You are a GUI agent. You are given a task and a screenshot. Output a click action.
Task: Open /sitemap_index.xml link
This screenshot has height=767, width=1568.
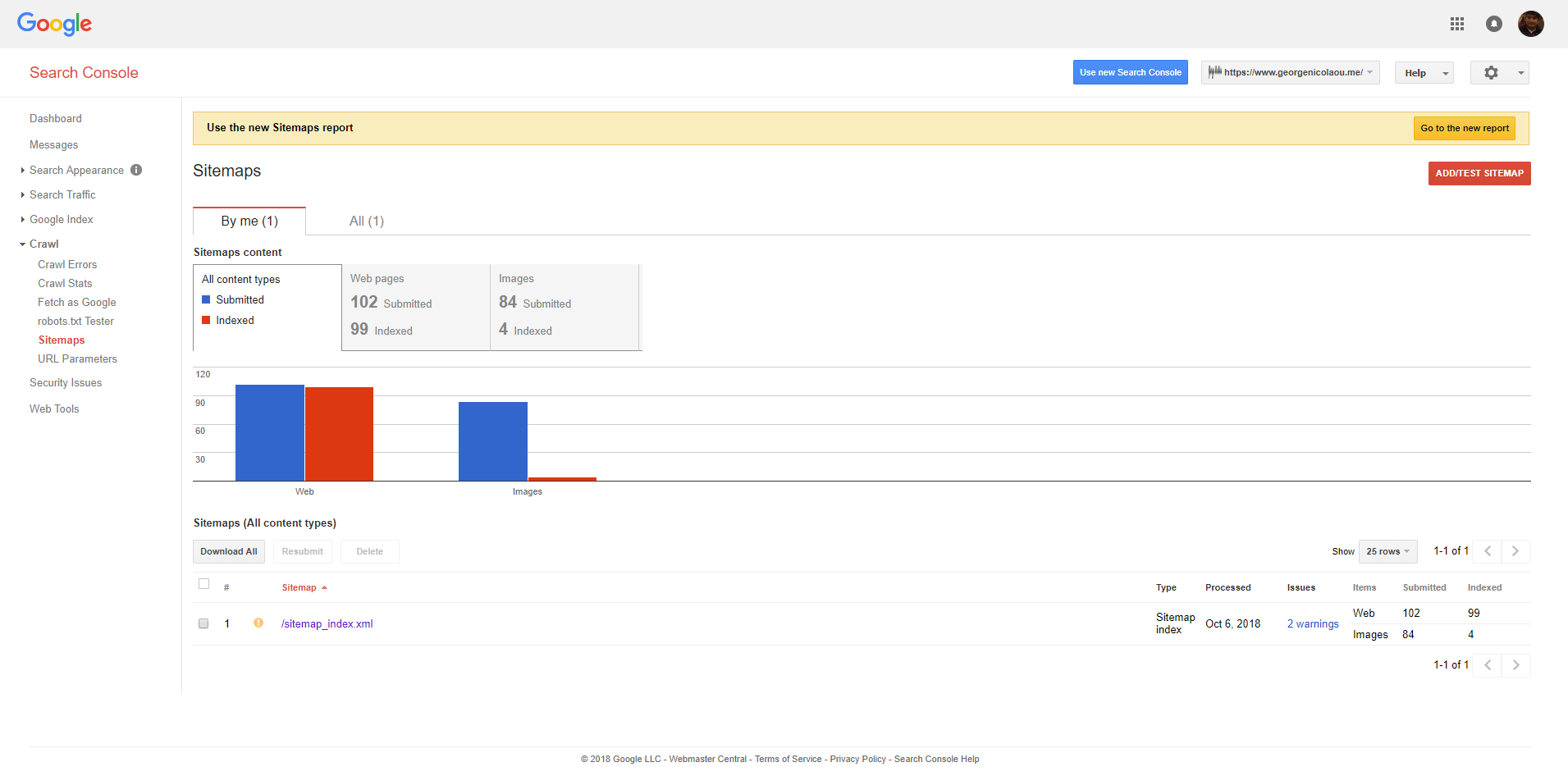(327, 623)
